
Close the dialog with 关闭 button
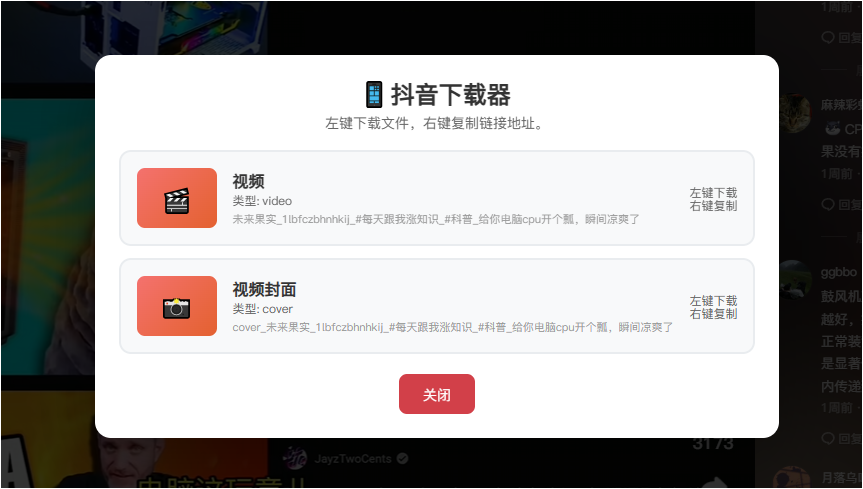(x=436, y=394)
